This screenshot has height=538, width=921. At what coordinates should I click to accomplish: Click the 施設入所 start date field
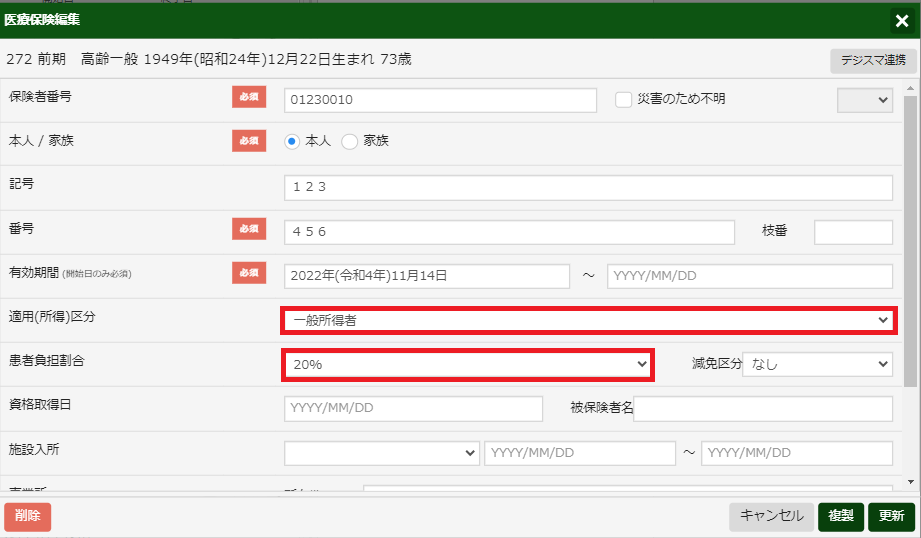[x=580, y=453]
